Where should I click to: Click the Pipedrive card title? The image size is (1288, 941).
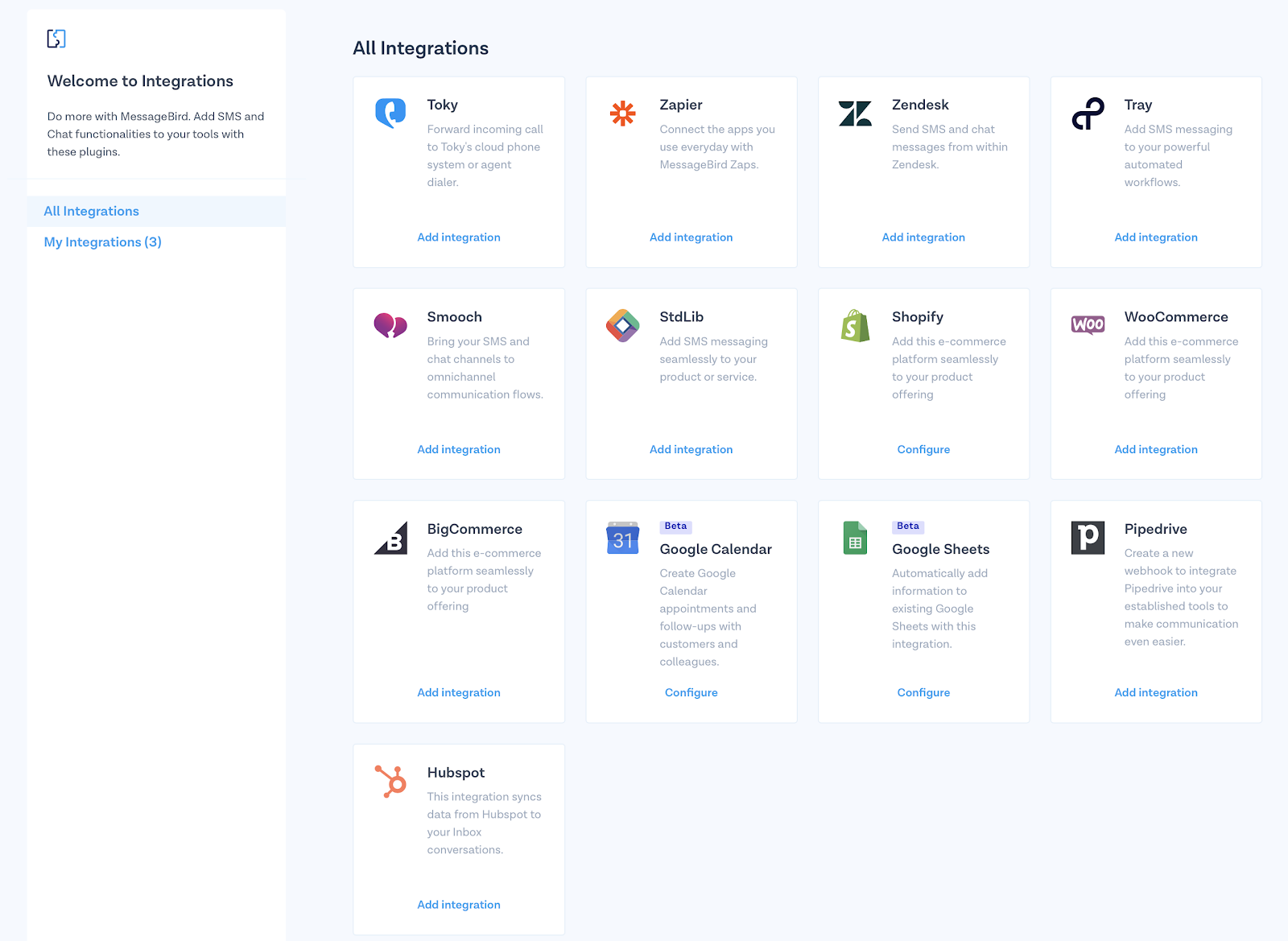pos(1155,529)
